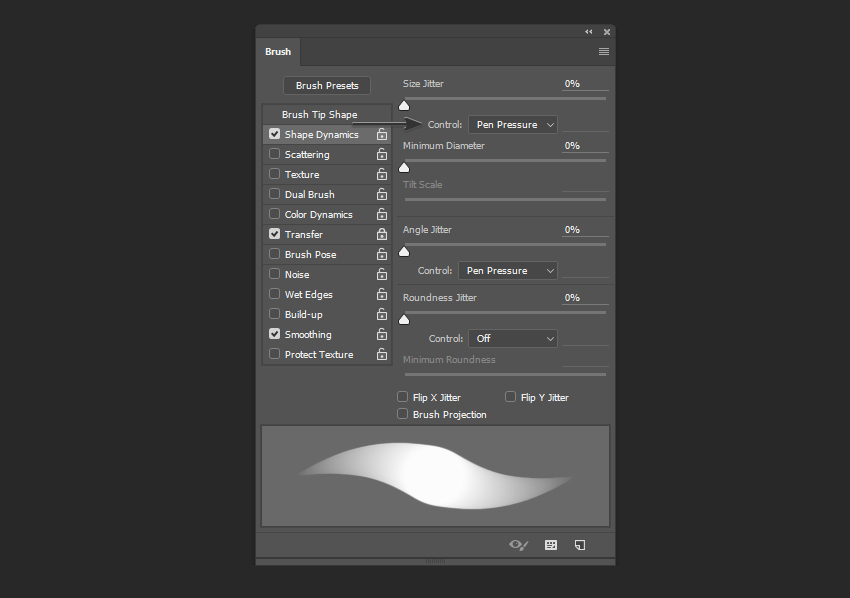Viewport: 850px width, 598px height.
Task: Select the Scattering row label
Action: pyautogui.click(x=307, y=155)
